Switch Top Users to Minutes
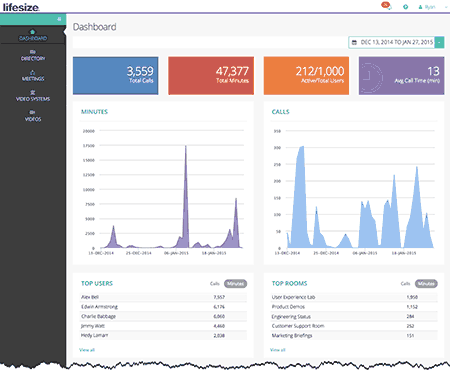This screenshot has height=370, width=450. (235, 284)
